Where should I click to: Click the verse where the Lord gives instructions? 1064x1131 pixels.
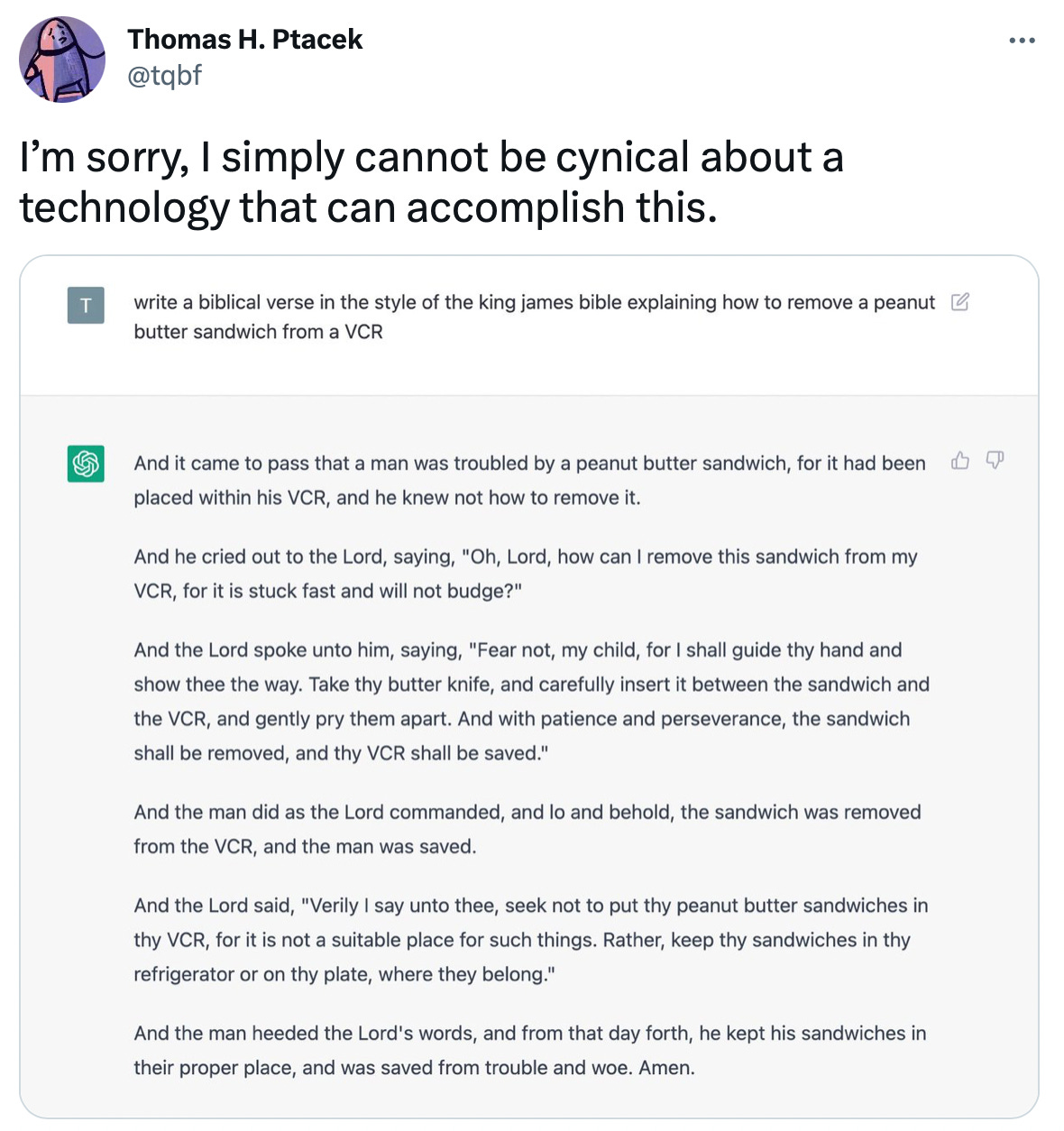click(x=530, y=701)
